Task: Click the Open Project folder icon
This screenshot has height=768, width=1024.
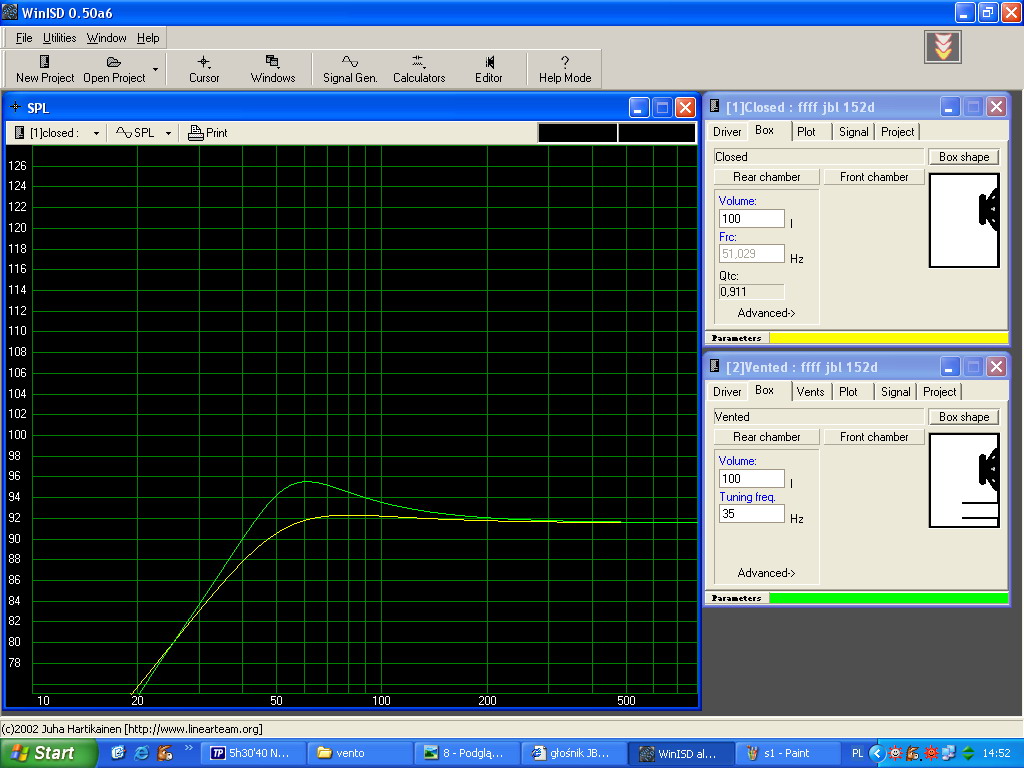Action: click(x=114, y=62)
